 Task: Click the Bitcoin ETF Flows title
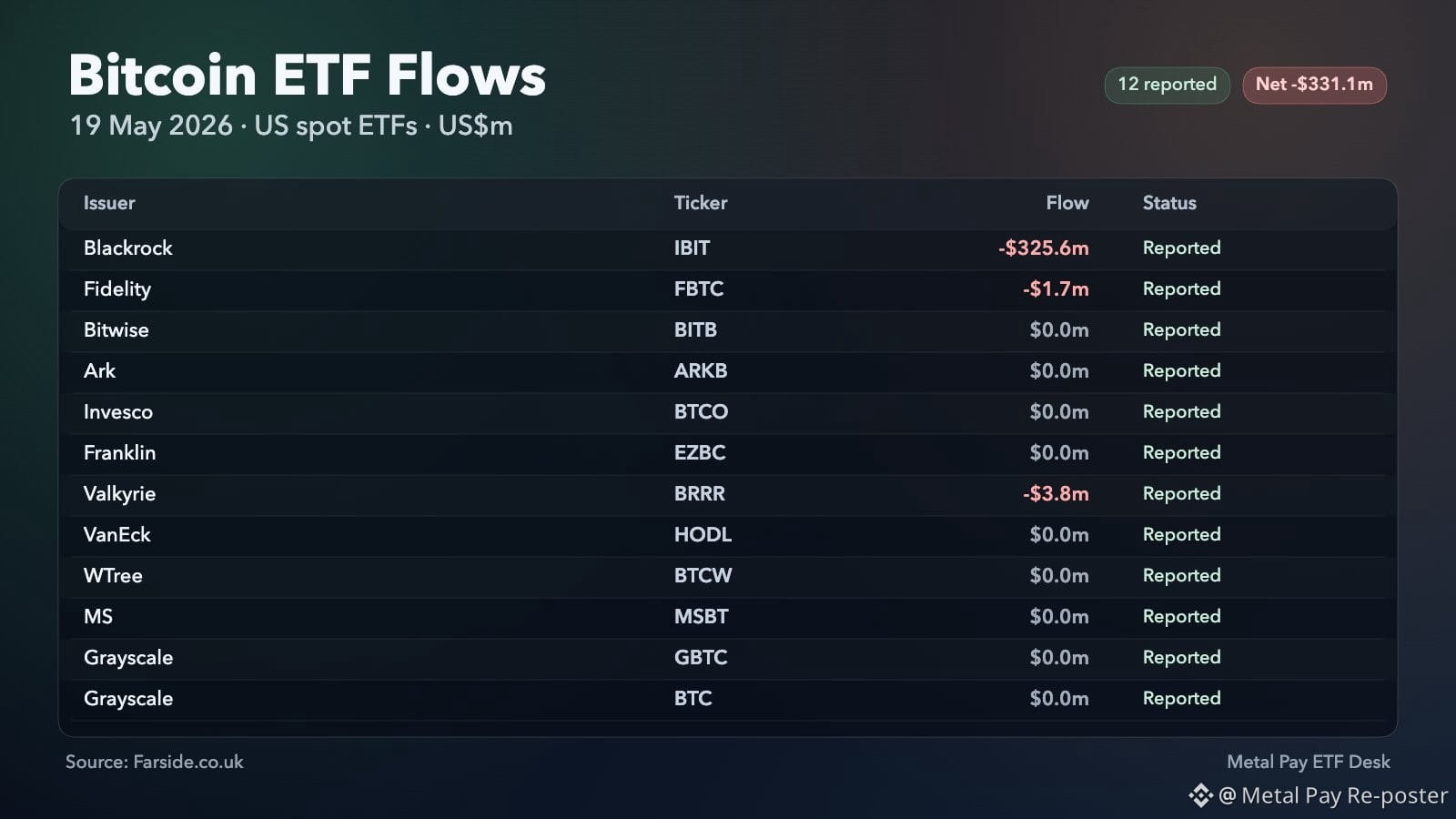308,75
